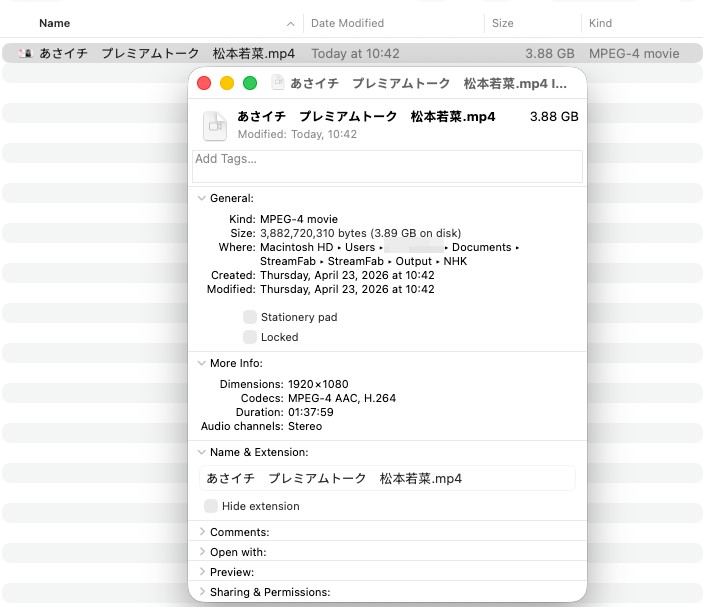703x607 pixels.
Task: Click '3.88 GB' size in Finder row
Action: point(550,53)
